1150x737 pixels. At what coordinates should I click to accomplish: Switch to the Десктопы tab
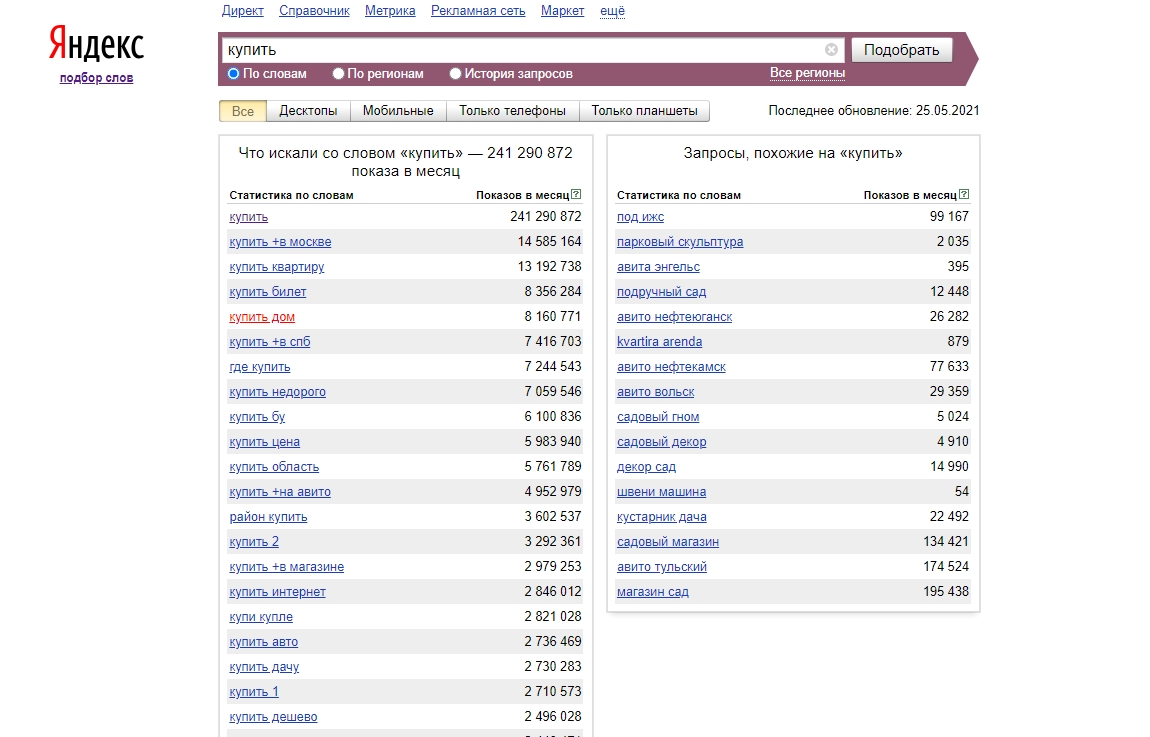click(x=308, y=111)
